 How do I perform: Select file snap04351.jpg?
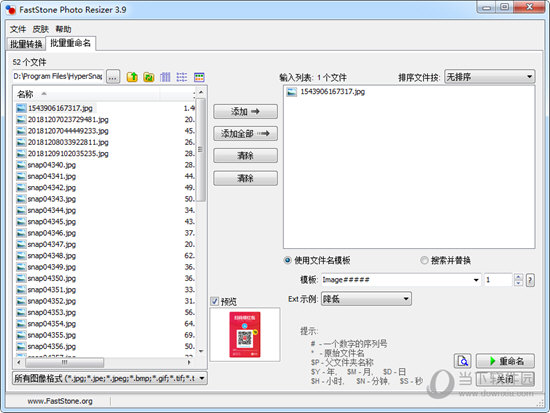point(52,290)
